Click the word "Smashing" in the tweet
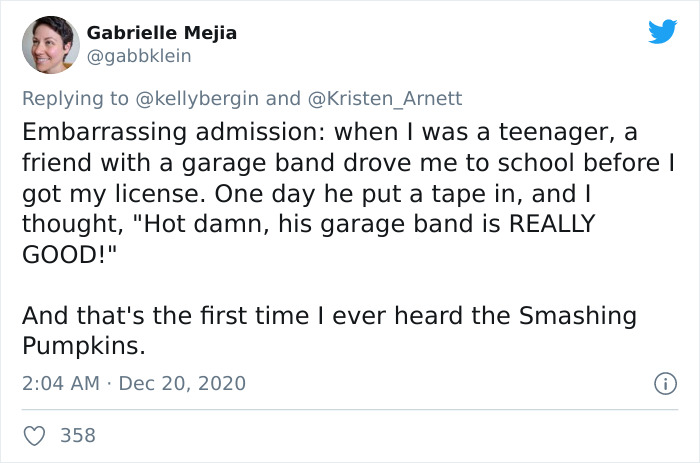Viewport: 700px width, 463px height. click(x=578, y=316)
